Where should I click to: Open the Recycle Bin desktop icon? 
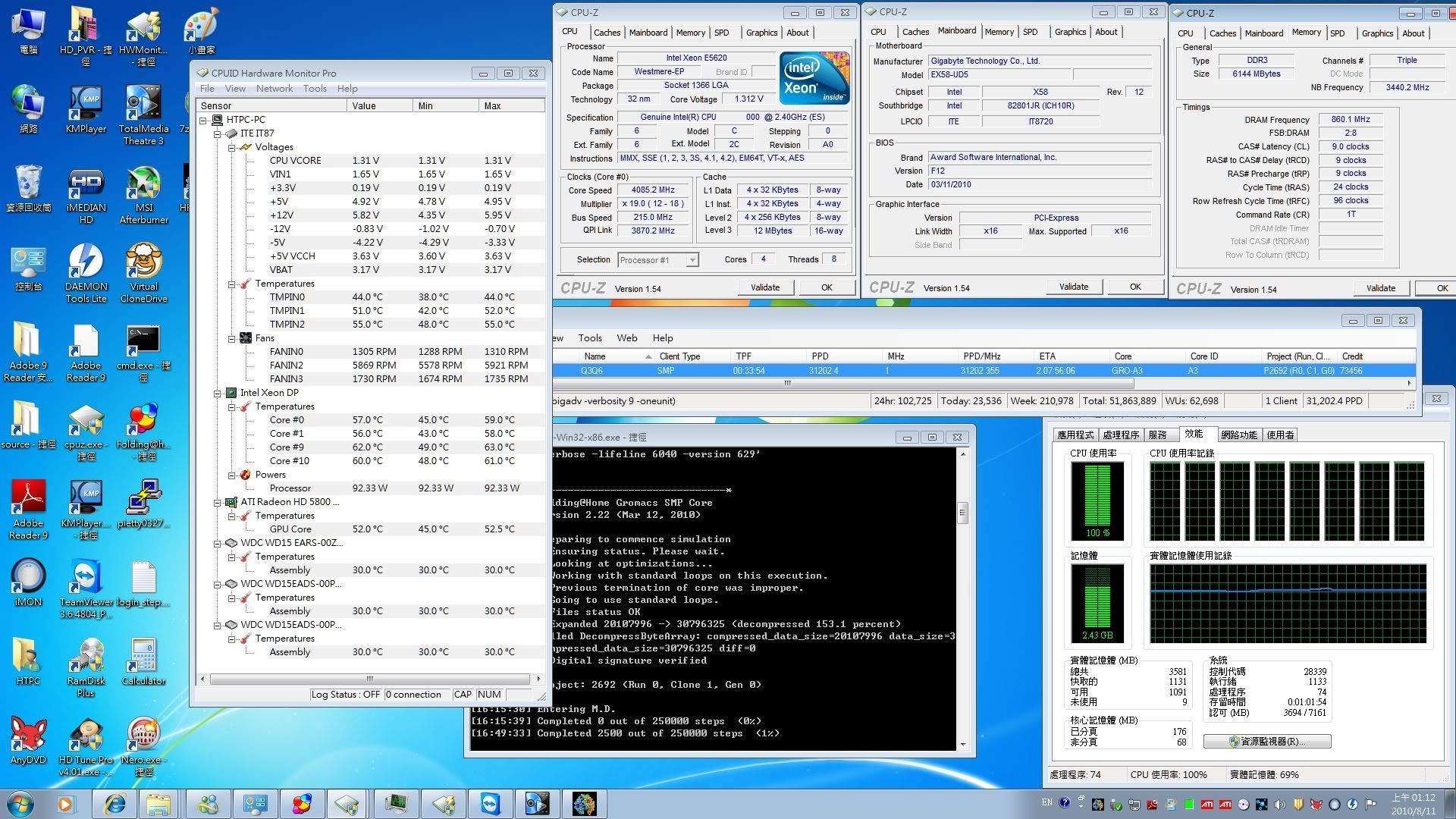28,188
